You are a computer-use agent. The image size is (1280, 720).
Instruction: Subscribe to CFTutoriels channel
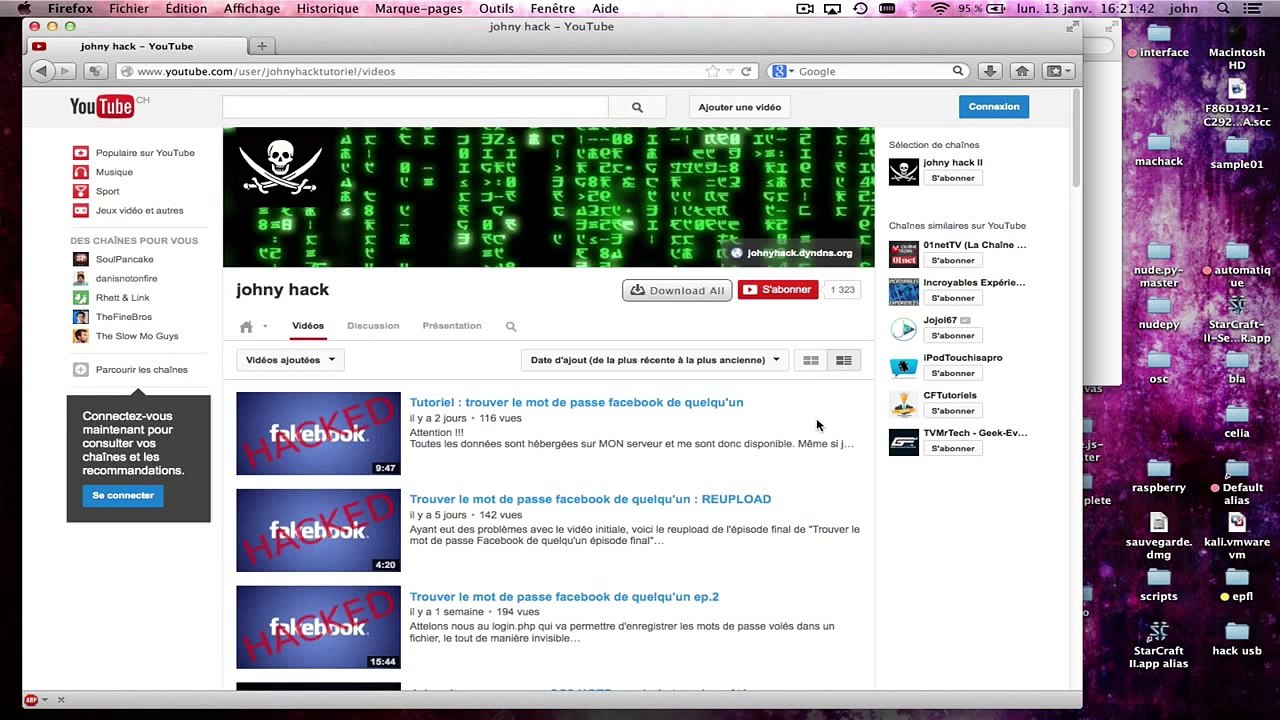[953, 411]
